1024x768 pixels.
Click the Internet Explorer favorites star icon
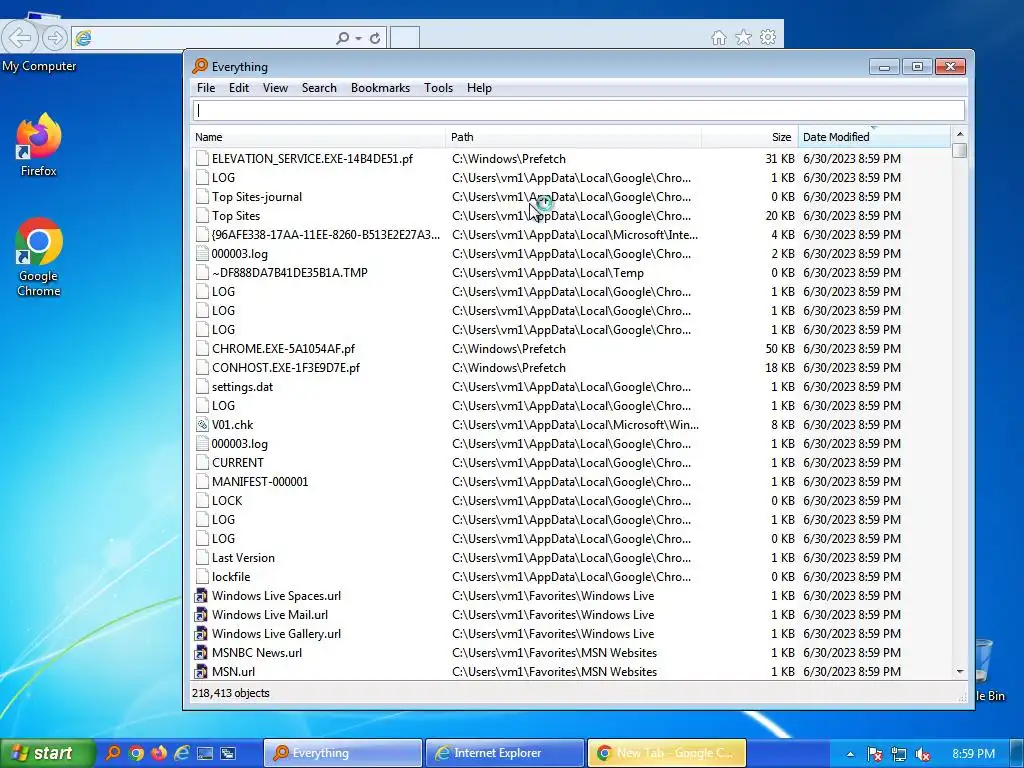(743, 38)
